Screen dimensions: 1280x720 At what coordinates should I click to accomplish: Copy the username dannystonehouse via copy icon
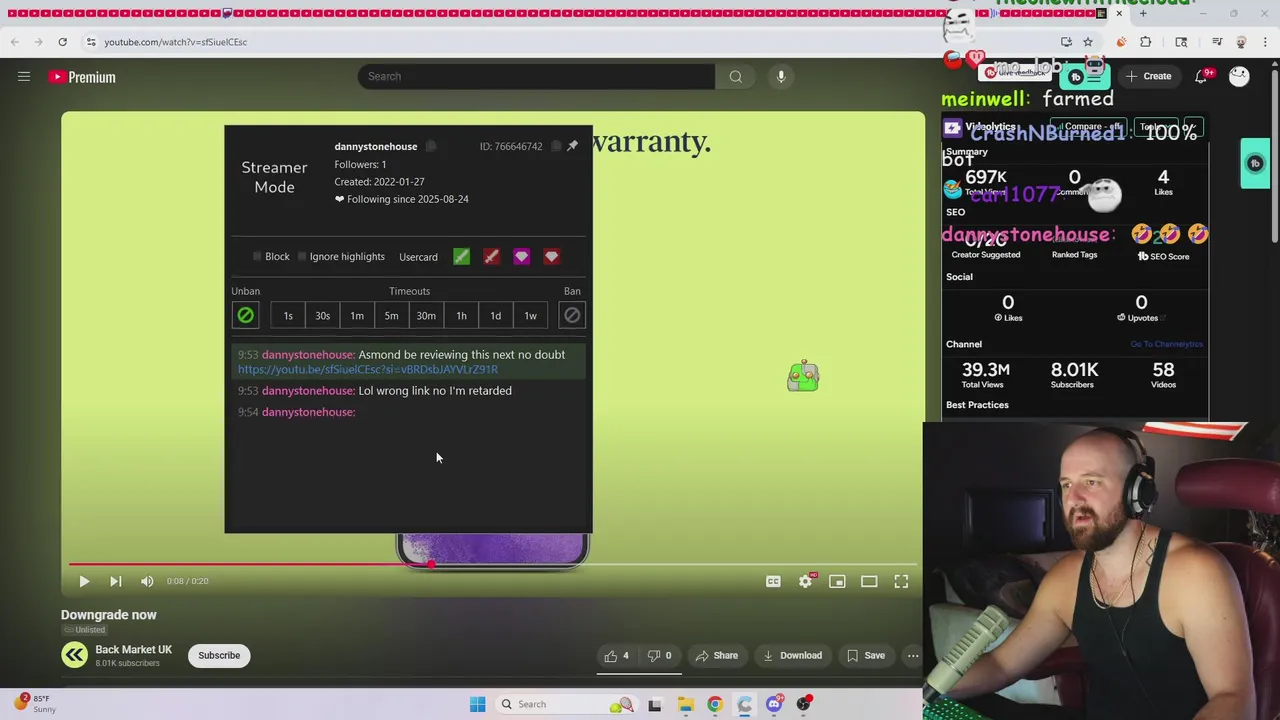(x=431, y=146)
